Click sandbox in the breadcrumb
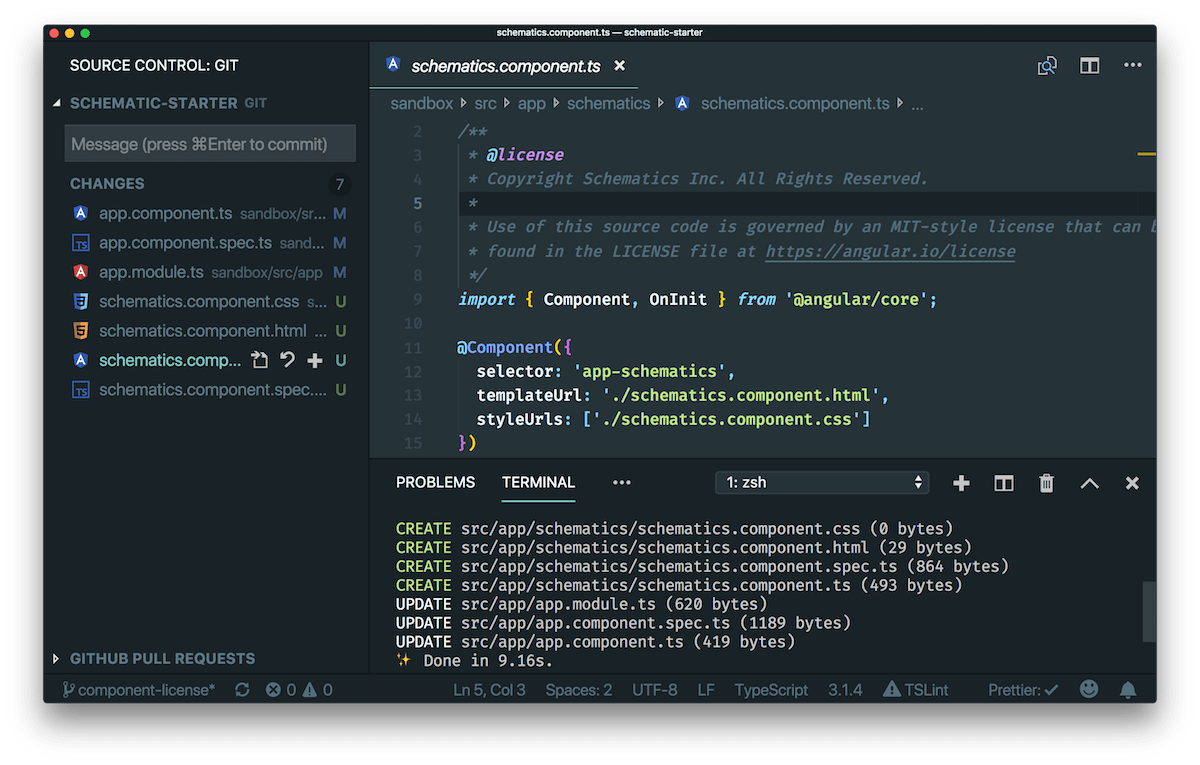Viewport: 1200px width, 765px height. click(422, 103)
